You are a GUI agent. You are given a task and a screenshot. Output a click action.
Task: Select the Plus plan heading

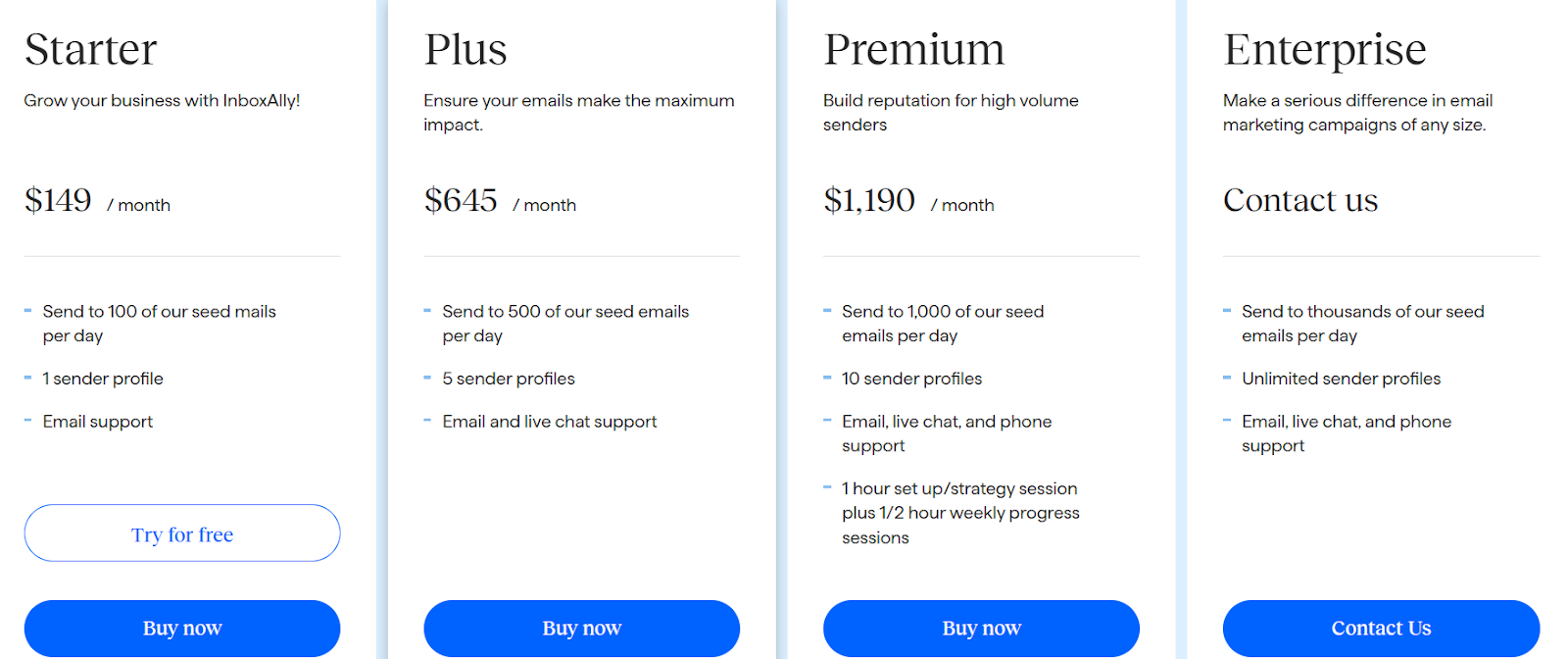465,49
